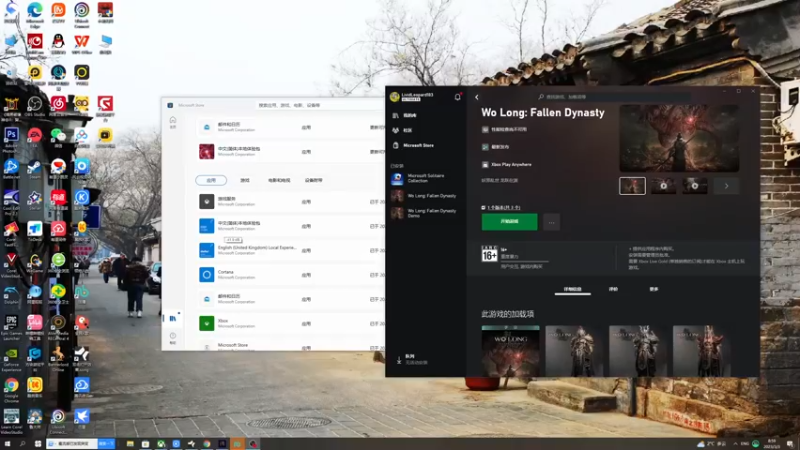Launch WPS Office desktop shortcut
Image resolution: width=800 pixels, height=450 pixels.
click(82, 43)
